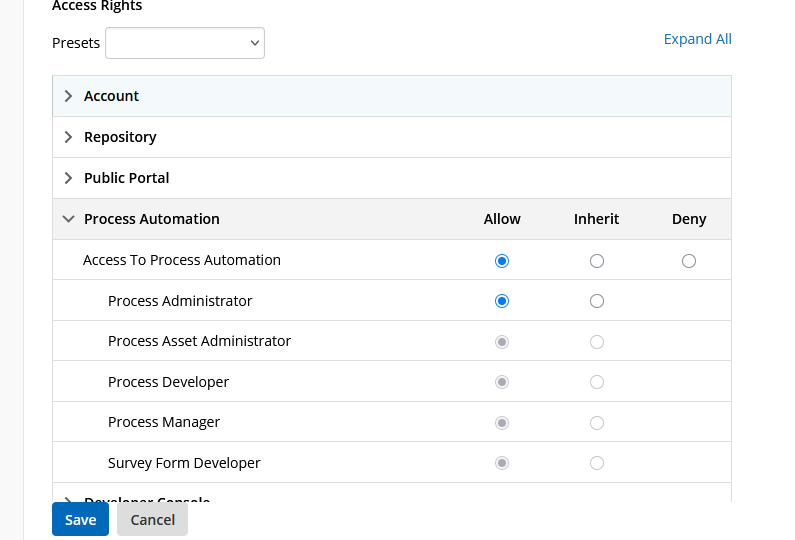The width and height of the screenshot is (795, 540).
Task: Collapse the Process Automation section chevron
Action: click(x=68, y=219)
